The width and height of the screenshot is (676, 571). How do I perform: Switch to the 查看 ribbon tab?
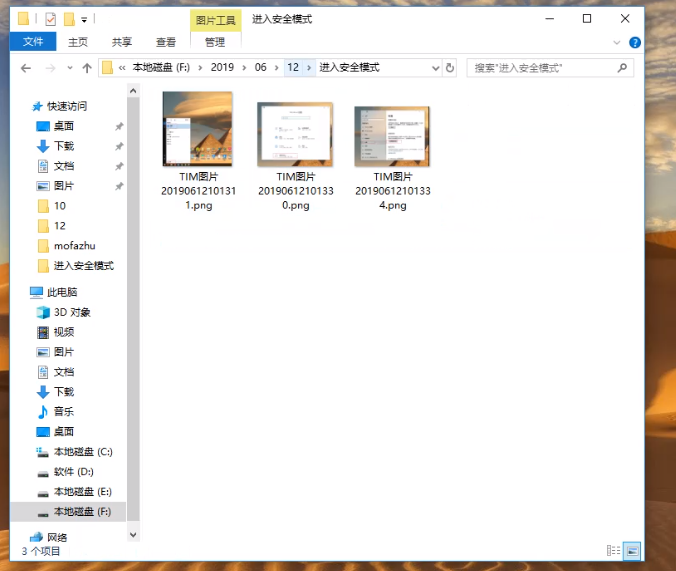tap(166, 42)
